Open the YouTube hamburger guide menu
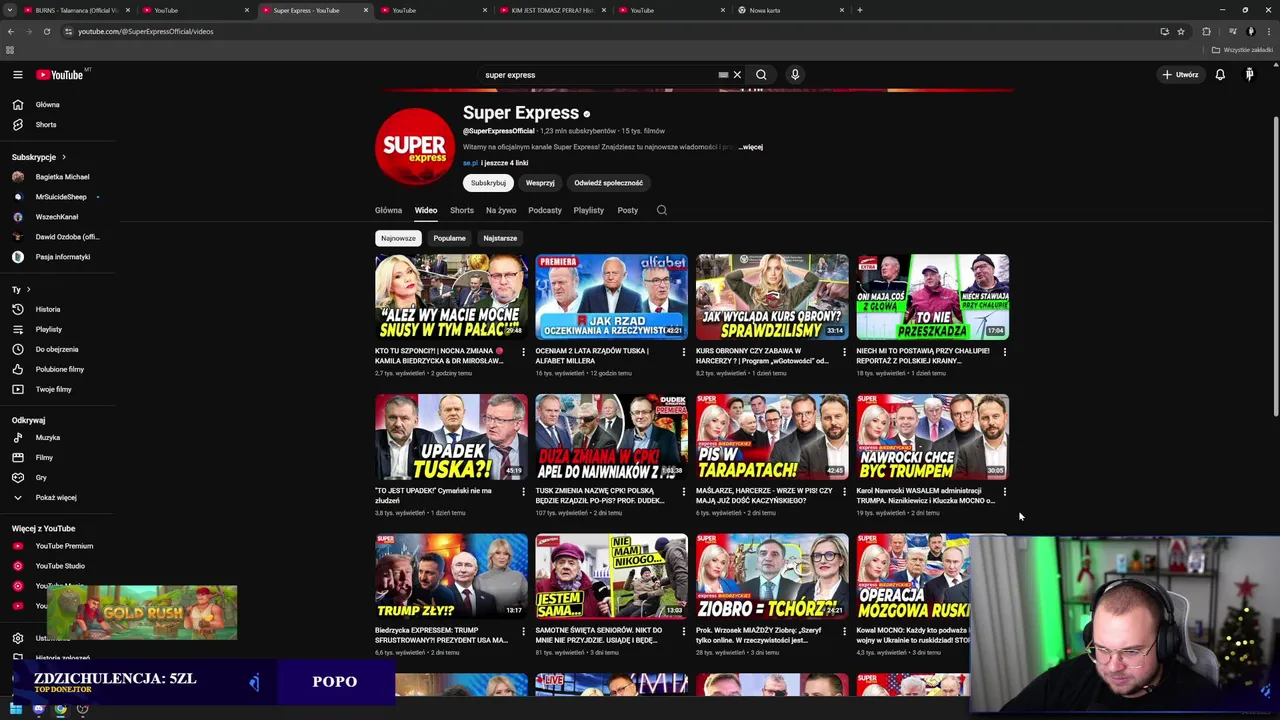The image size is (1280, 720). click(17, 75)
